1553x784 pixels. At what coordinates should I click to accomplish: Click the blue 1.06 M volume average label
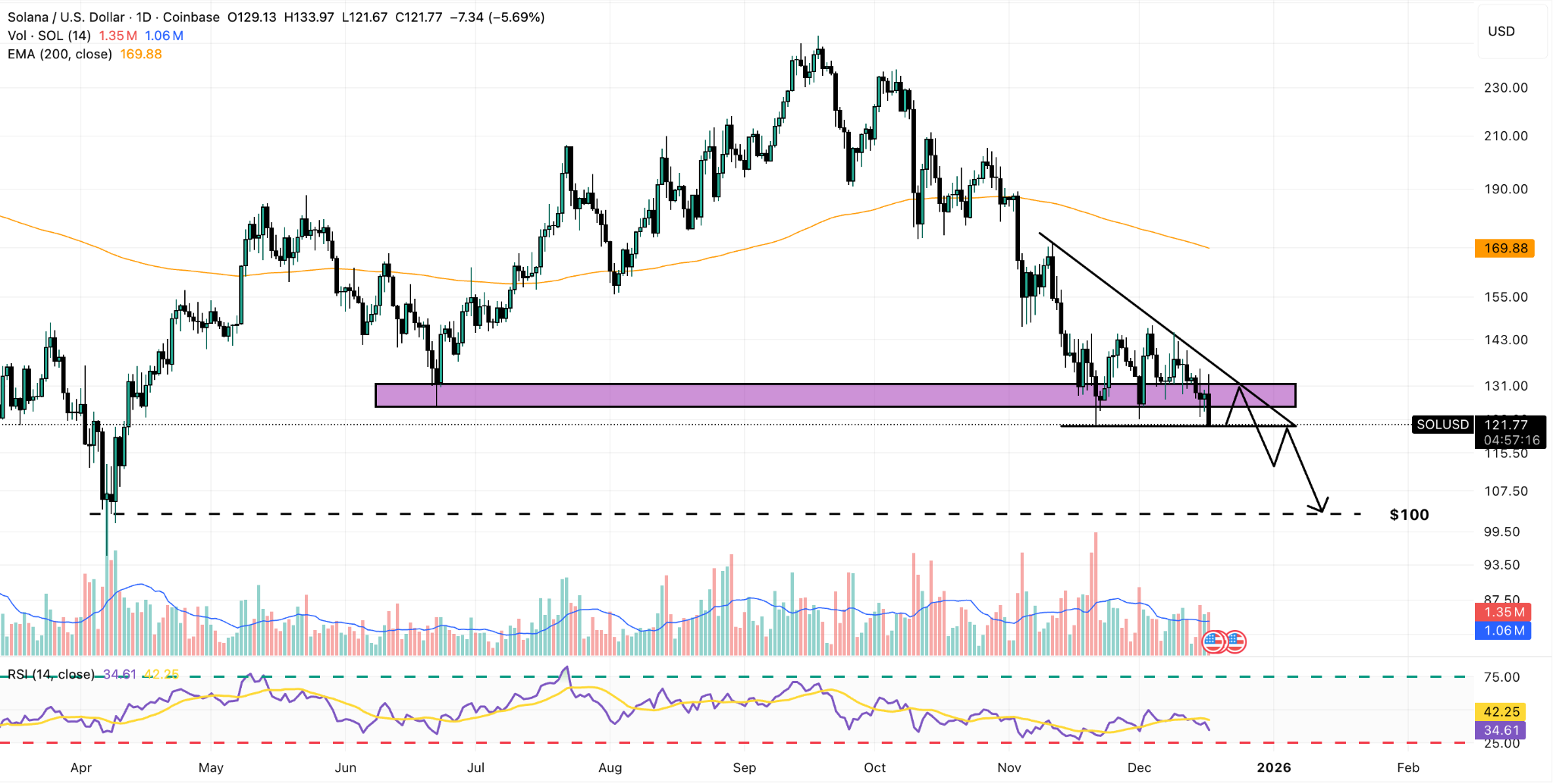[x=1503, y=631]
